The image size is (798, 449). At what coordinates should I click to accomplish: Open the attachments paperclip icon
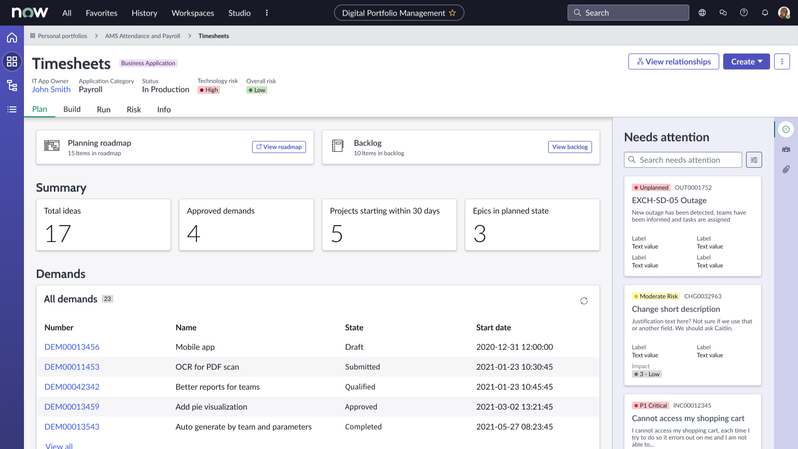[x=786, y=169]
